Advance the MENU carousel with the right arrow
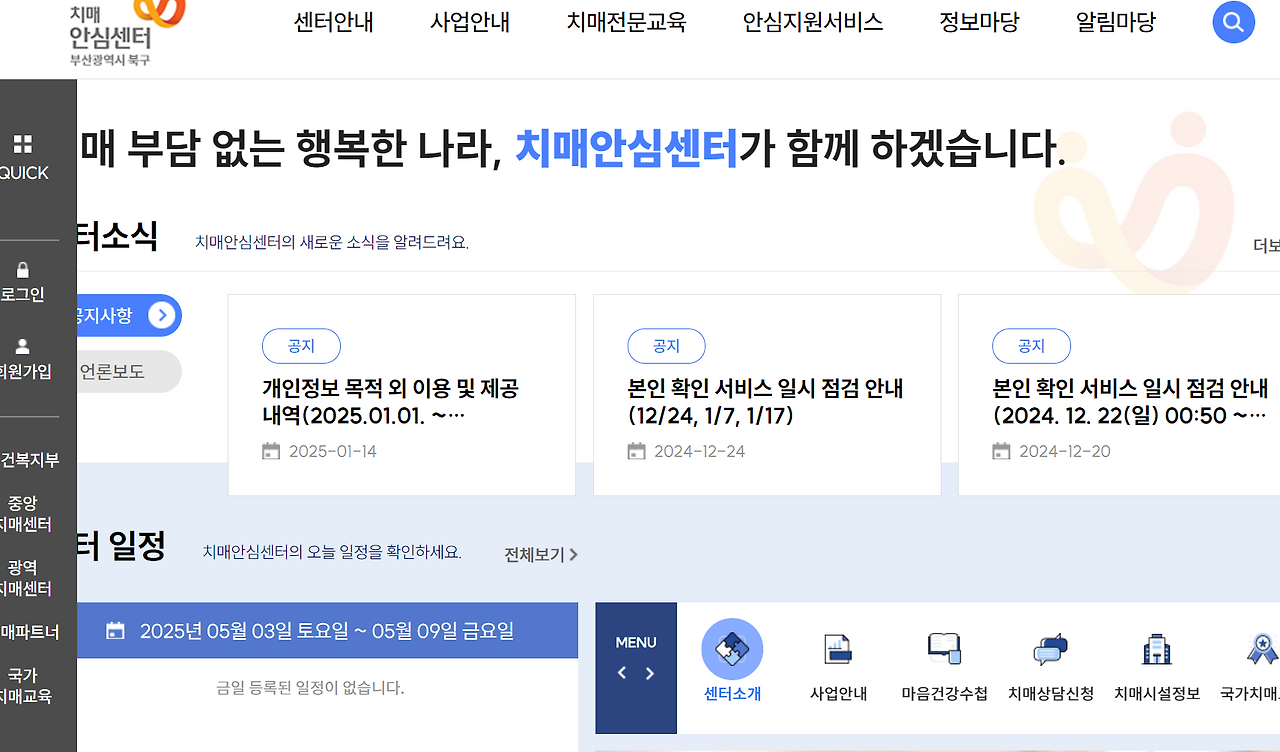The image size is (1280, 752). coord(650,673)
